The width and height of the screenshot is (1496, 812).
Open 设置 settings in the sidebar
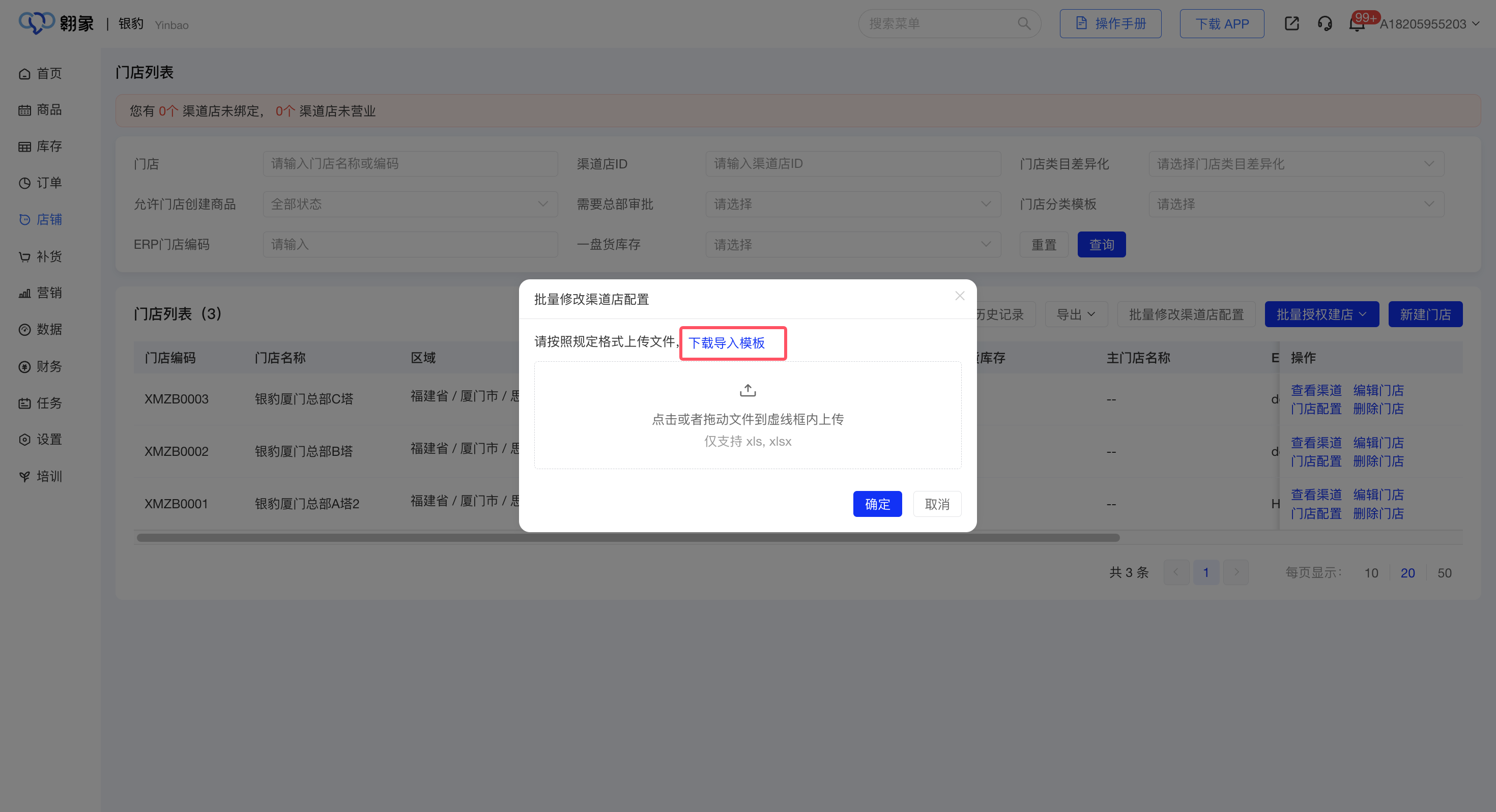(x=41, y=440)
